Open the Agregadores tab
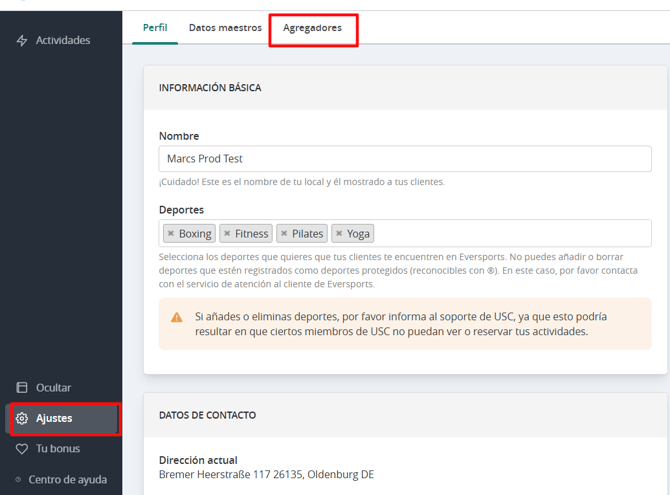Viewport: 670px width, 495px height. (312, 28)
